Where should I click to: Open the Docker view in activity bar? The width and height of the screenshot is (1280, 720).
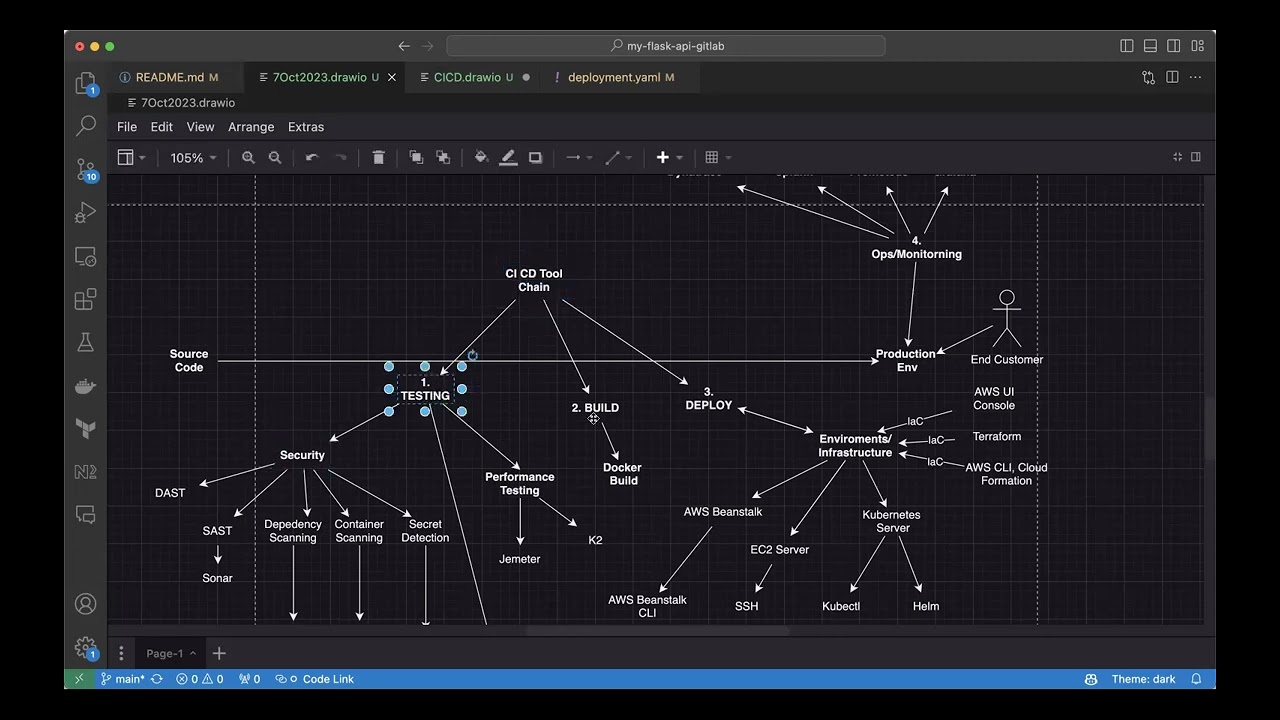[86, 386]
